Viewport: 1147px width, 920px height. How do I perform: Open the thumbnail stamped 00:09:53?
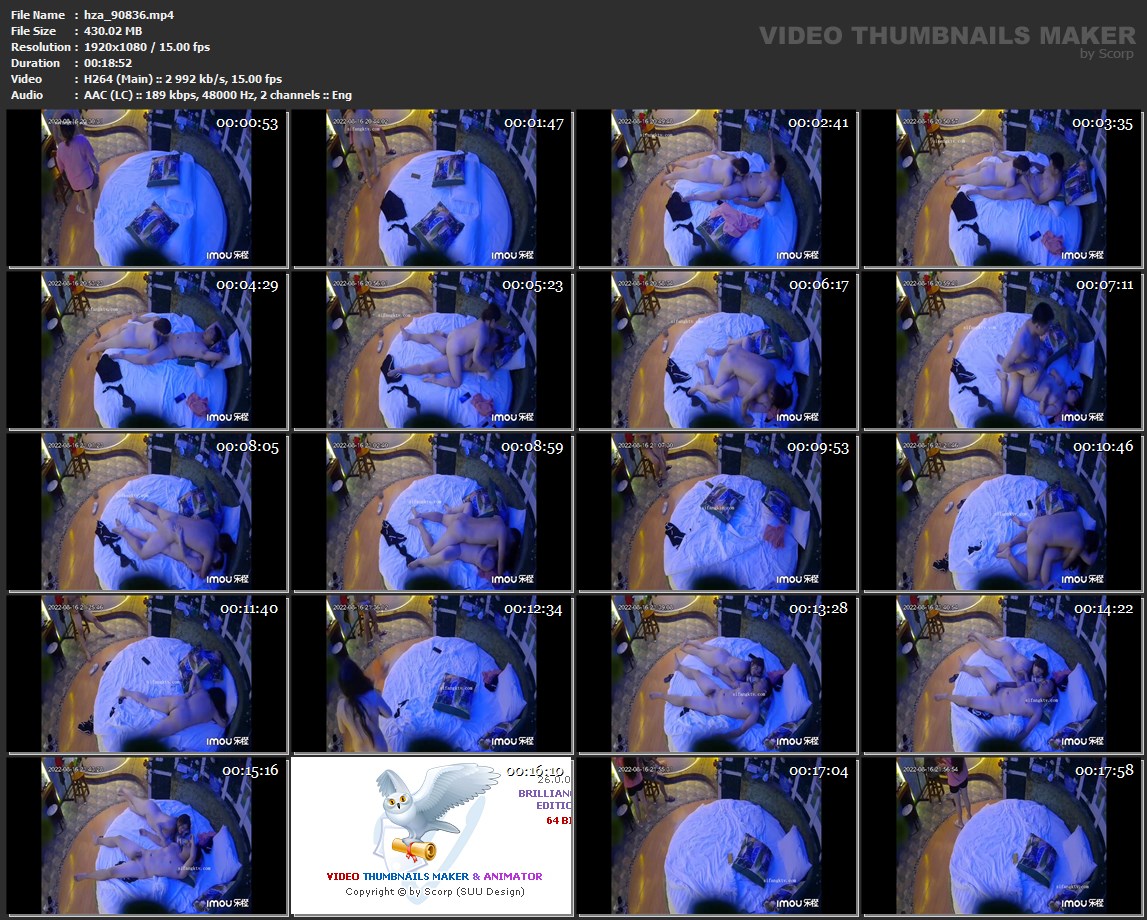click(718, 512)
